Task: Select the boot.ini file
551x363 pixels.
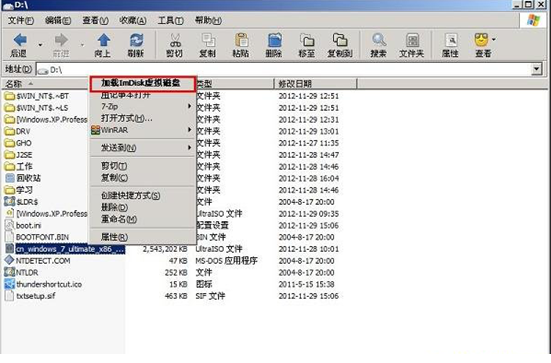Action: 23,225
